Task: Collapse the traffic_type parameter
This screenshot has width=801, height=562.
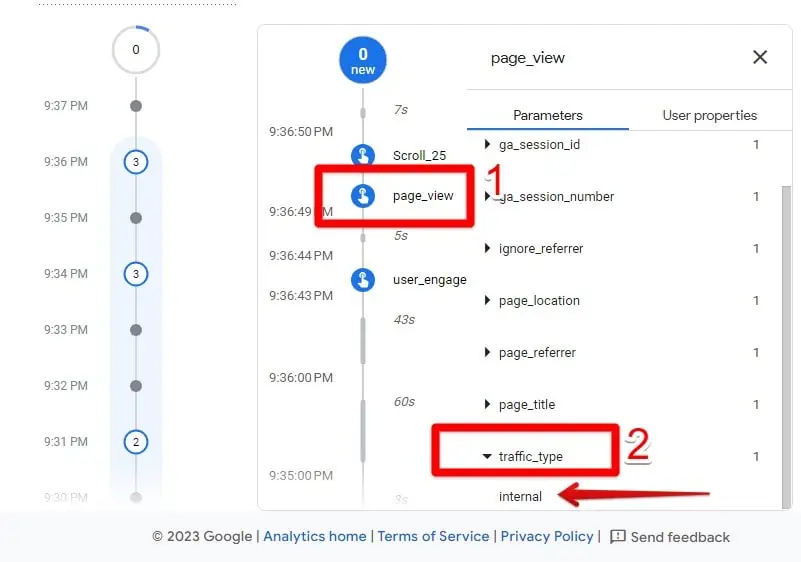Action: (488, 457)
